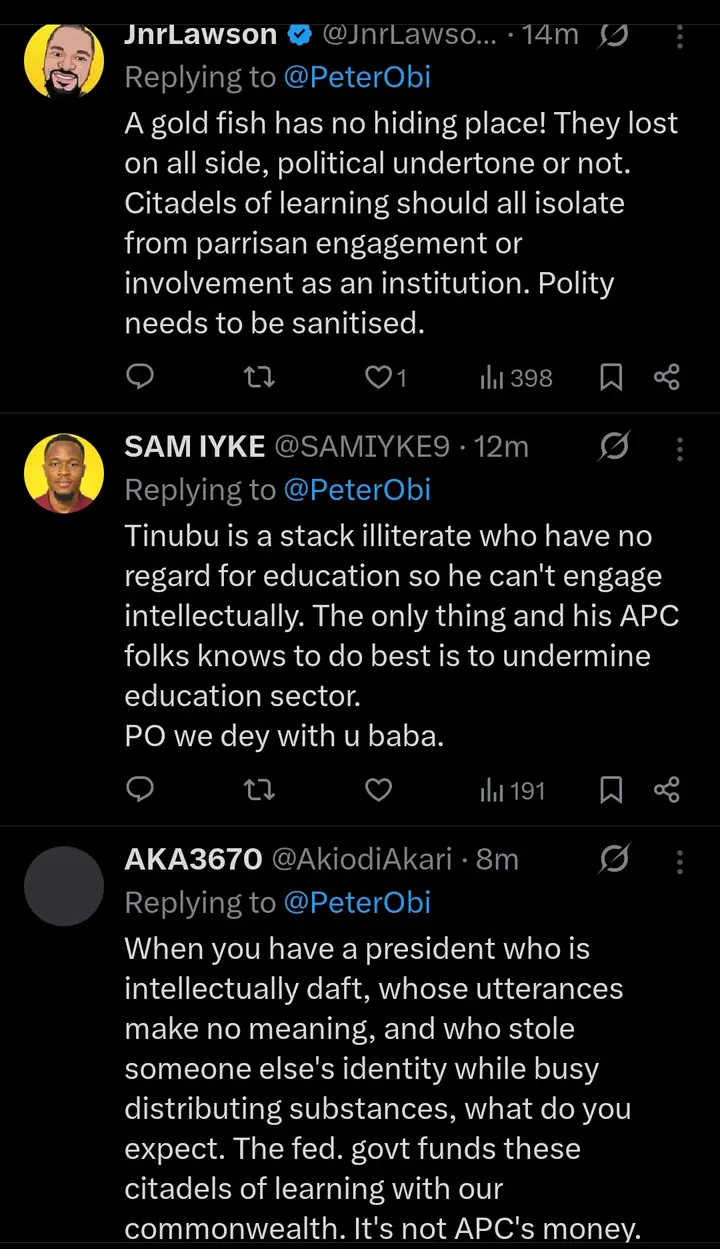Viewport: 720px width, 1249px height.
Task: Share SAM IYKE's tweet
Action: coord(667,791)
